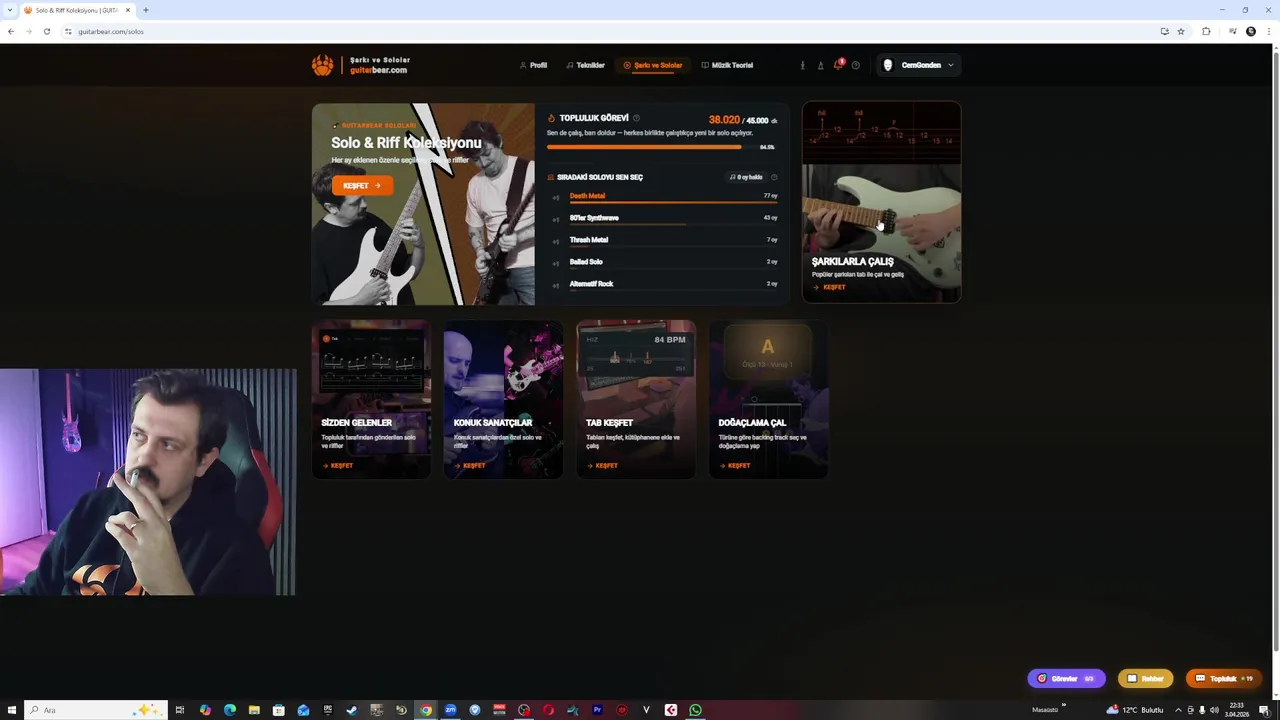Reload the page with the refresh icon
The width and height of the screenshot is (1280, 720).
46,31
